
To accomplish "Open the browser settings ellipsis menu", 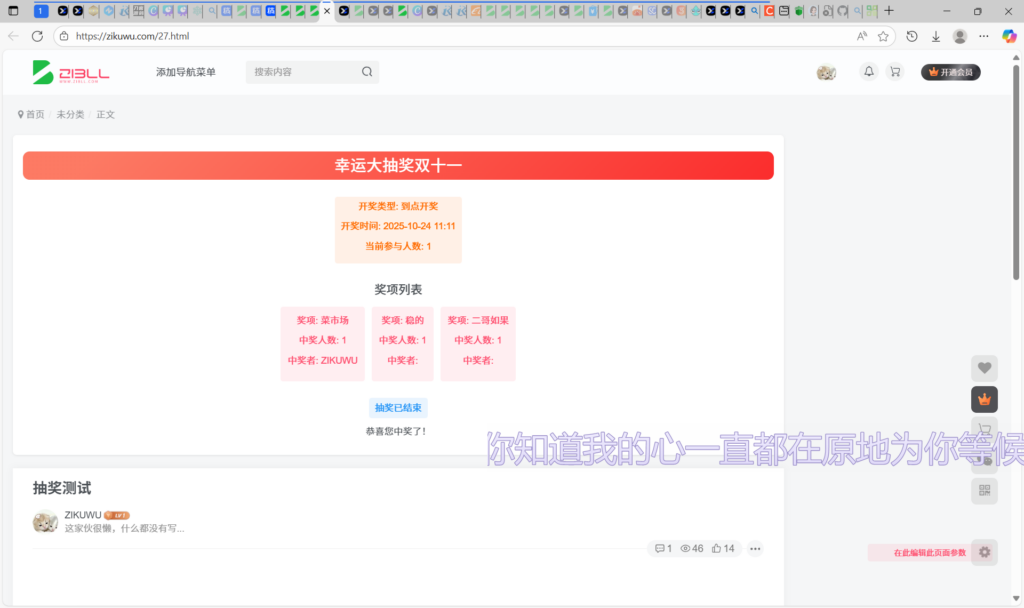I will pyautogui.click(x=983, y=36).
